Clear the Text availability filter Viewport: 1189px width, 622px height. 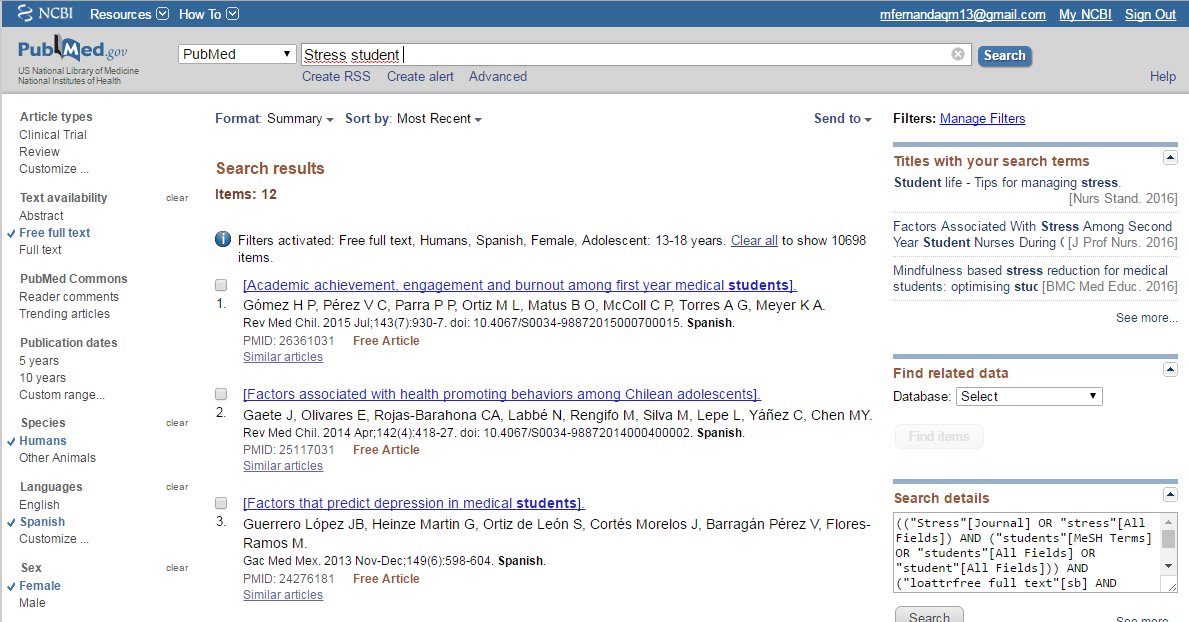pos(177,198)
